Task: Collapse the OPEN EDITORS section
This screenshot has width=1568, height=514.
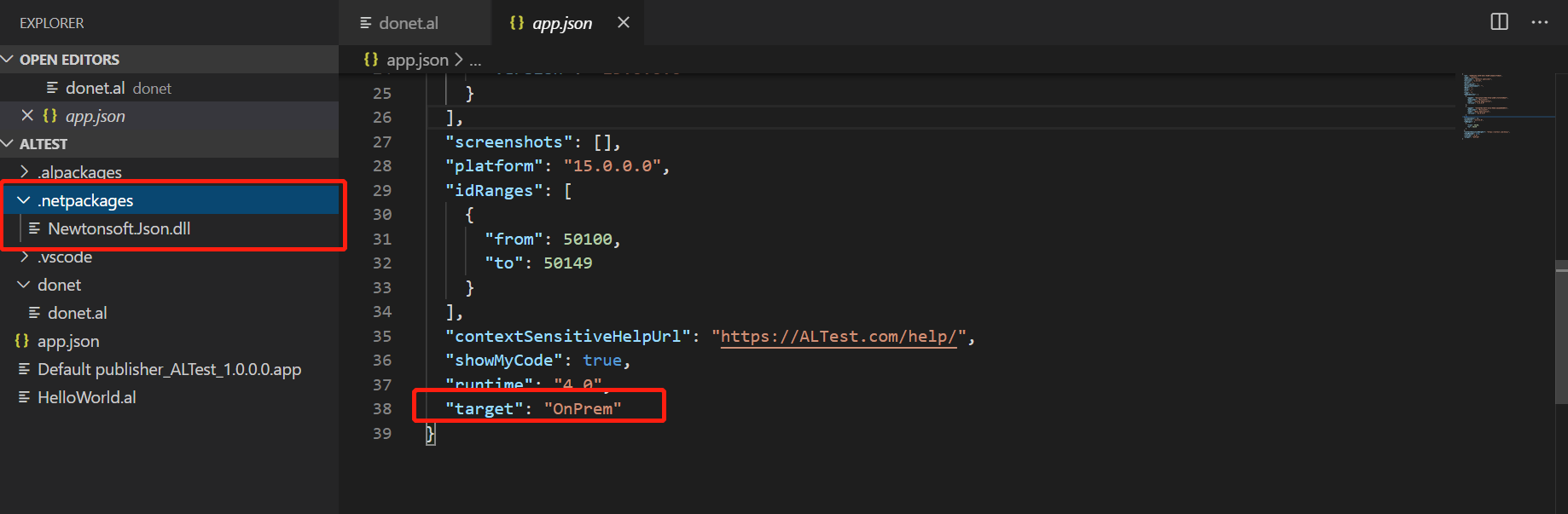Action: pos(8,59)
